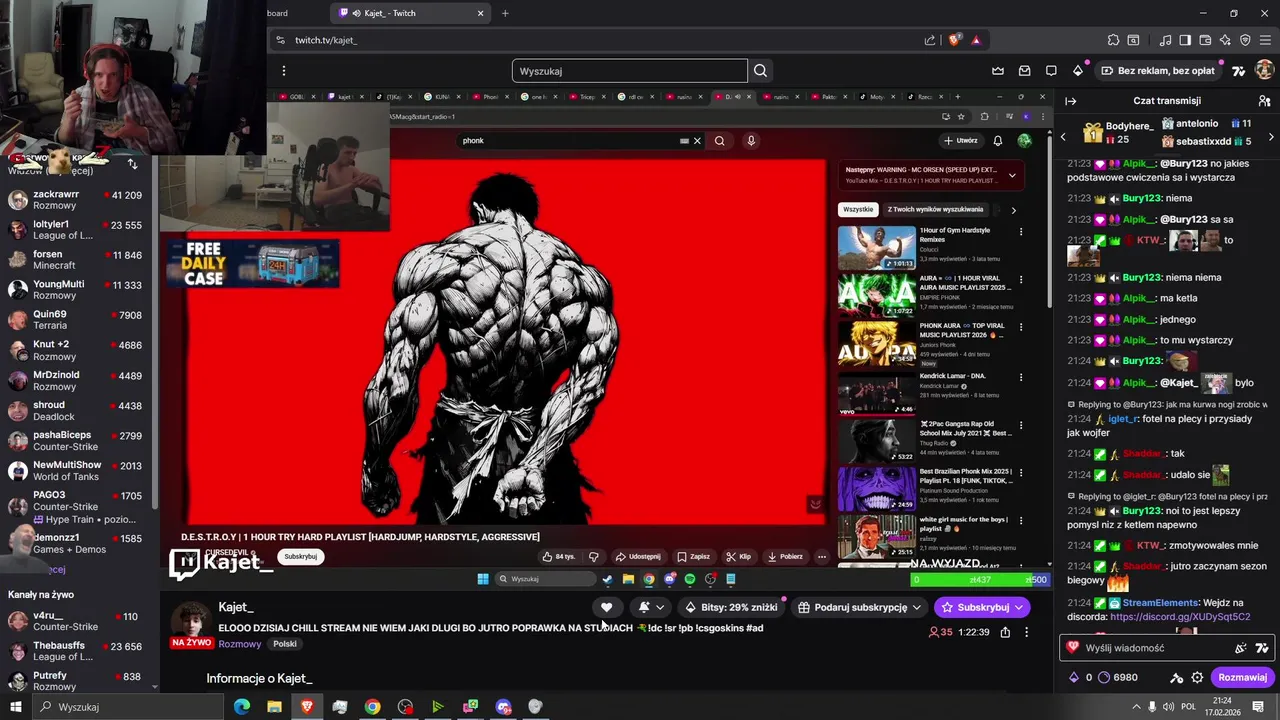Open Brave Rewards triangle icon
Screen dimensions: 1280x720
pos(976,40)
